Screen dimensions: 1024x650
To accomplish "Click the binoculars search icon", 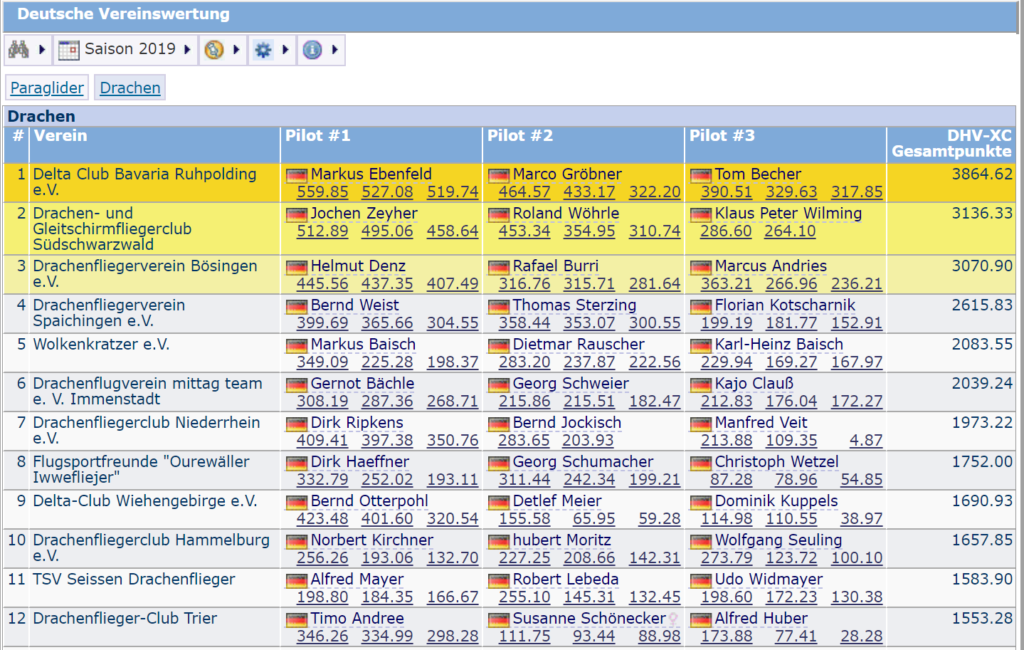I will (x=18, y=50).
